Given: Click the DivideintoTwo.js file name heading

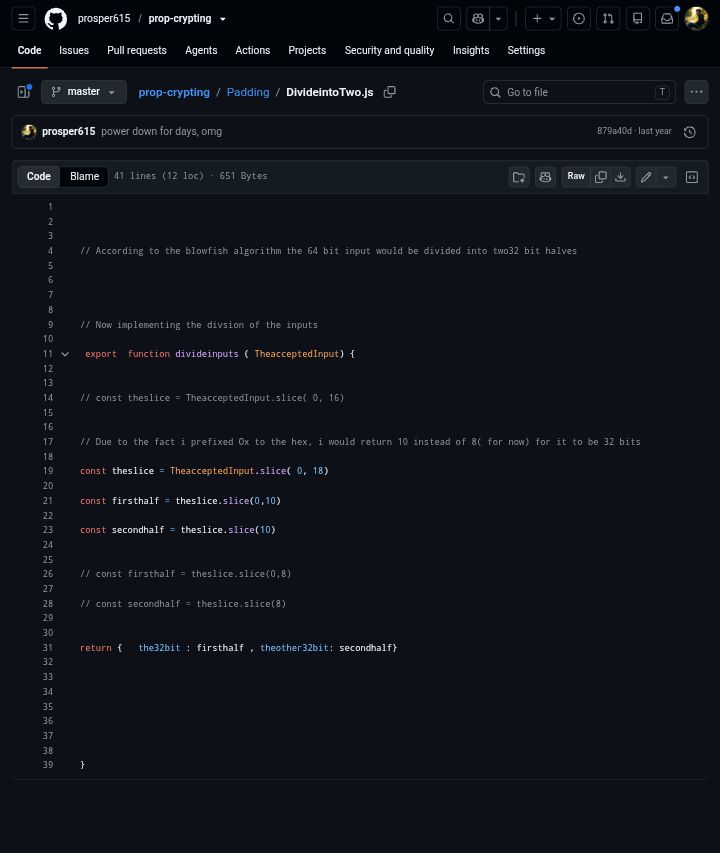Looking at the screenshot, I should click(330, 92).
